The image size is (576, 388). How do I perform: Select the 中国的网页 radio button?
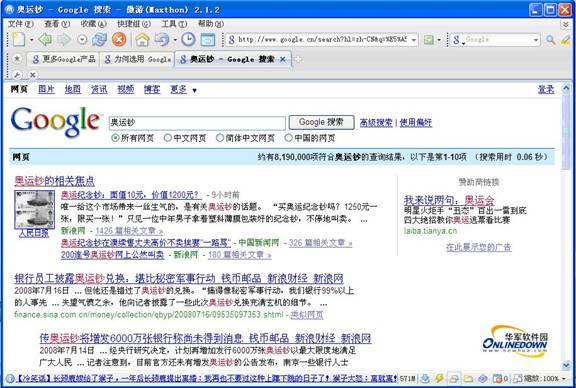click(x=289, y=138)
